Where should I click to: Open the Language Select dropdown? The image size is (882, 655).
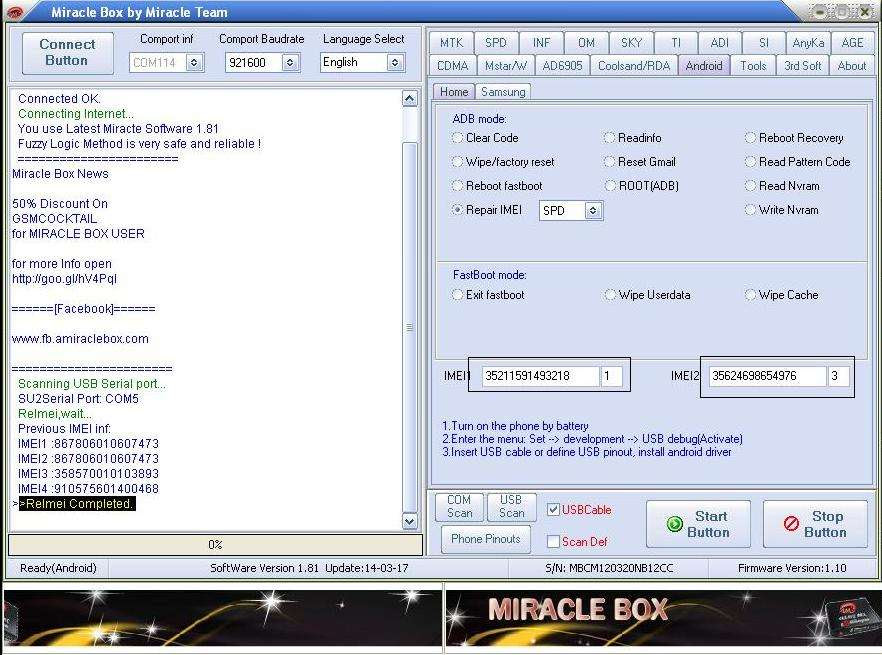[x=395, y=62]
